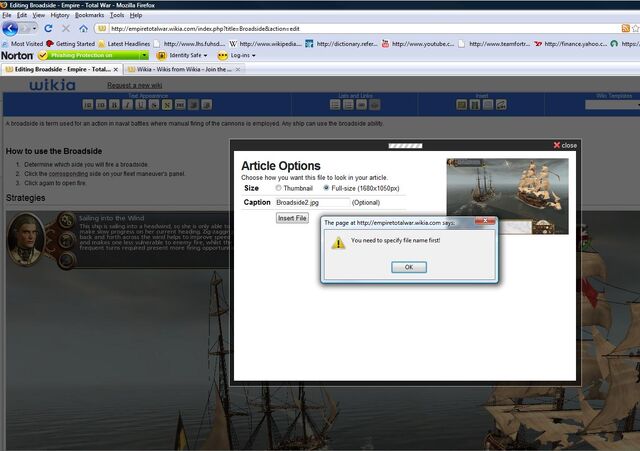Click the Norton Identity Safe icon
The height and width of the screenshot is (451, 640).
[162, 55]
